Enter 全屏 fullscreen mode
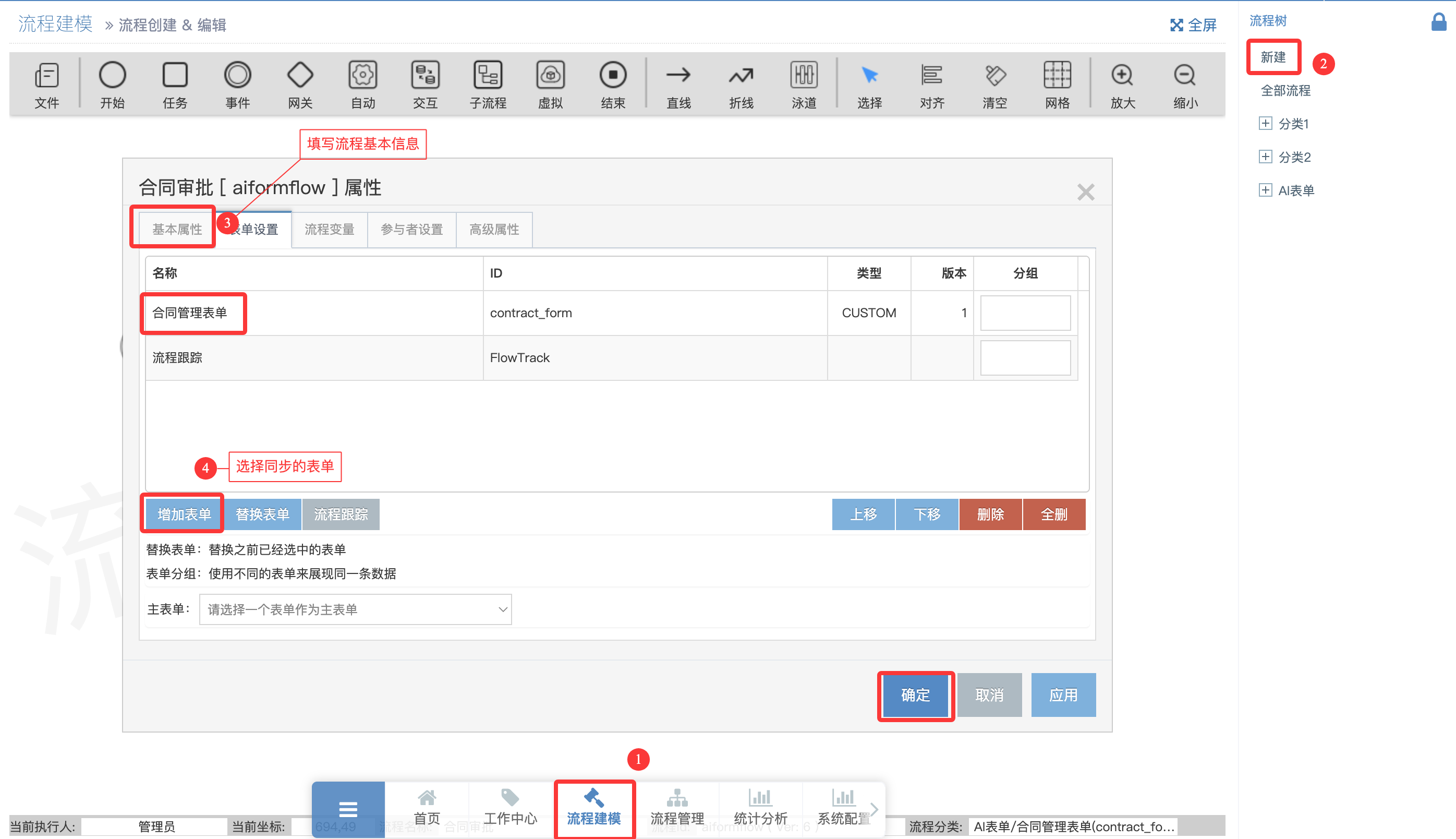 [1193, 25]
